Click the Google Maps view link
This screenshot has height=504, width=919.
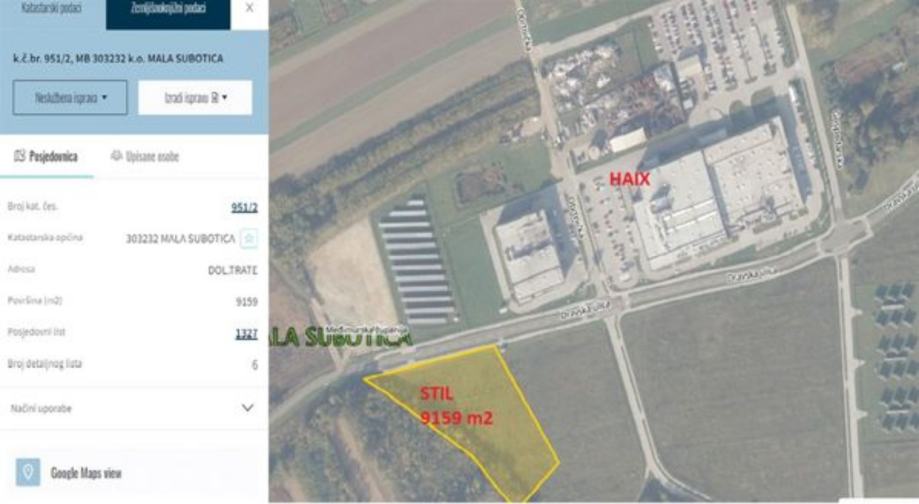pyautogui.click(x=86, y=473)
